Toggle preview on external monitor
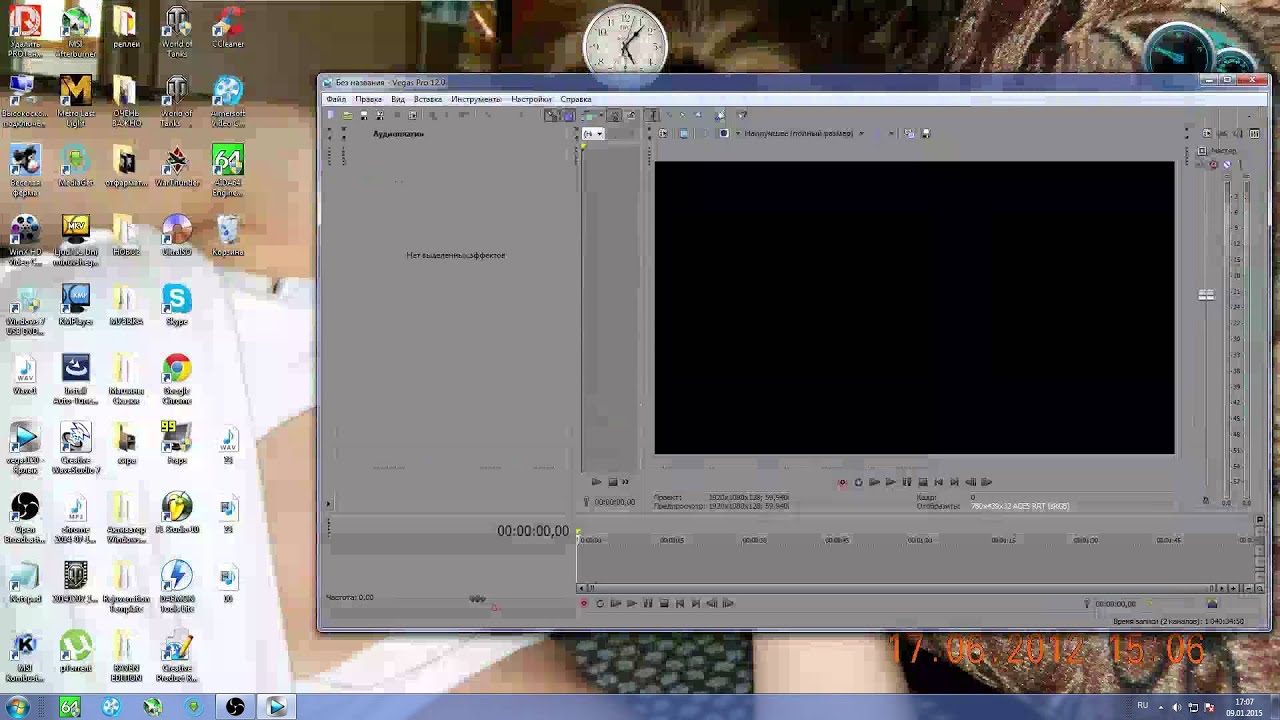 684,133
